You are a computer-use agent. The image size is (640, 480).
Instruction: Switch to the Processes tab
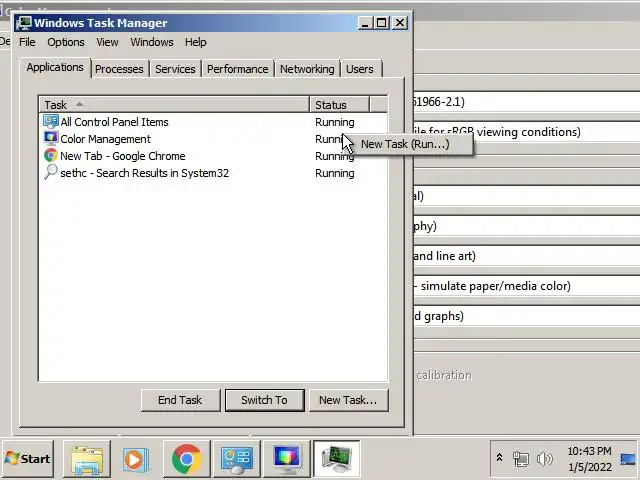119,69
